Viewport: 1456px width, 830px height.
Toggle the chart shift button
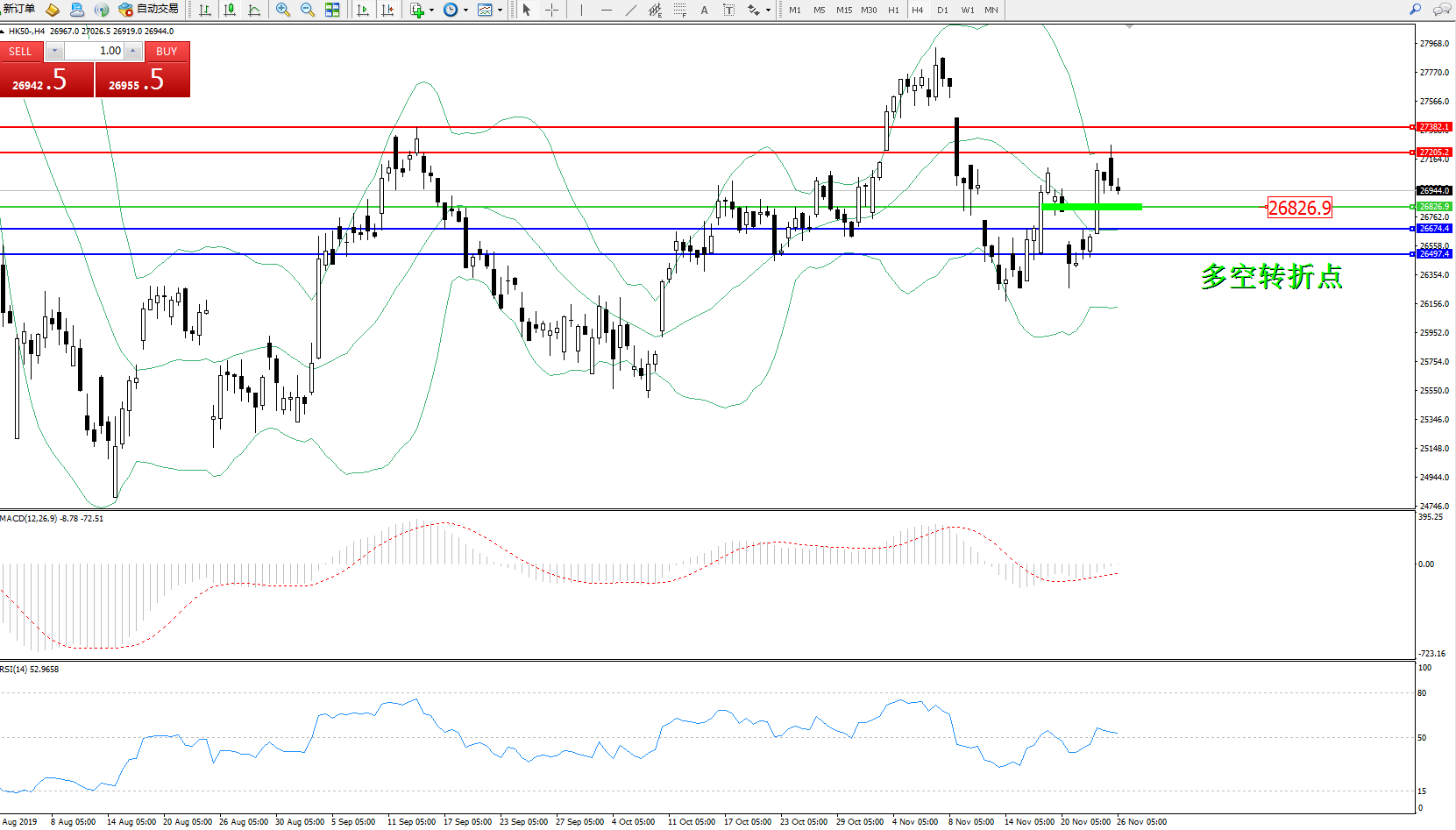(387, 10)
